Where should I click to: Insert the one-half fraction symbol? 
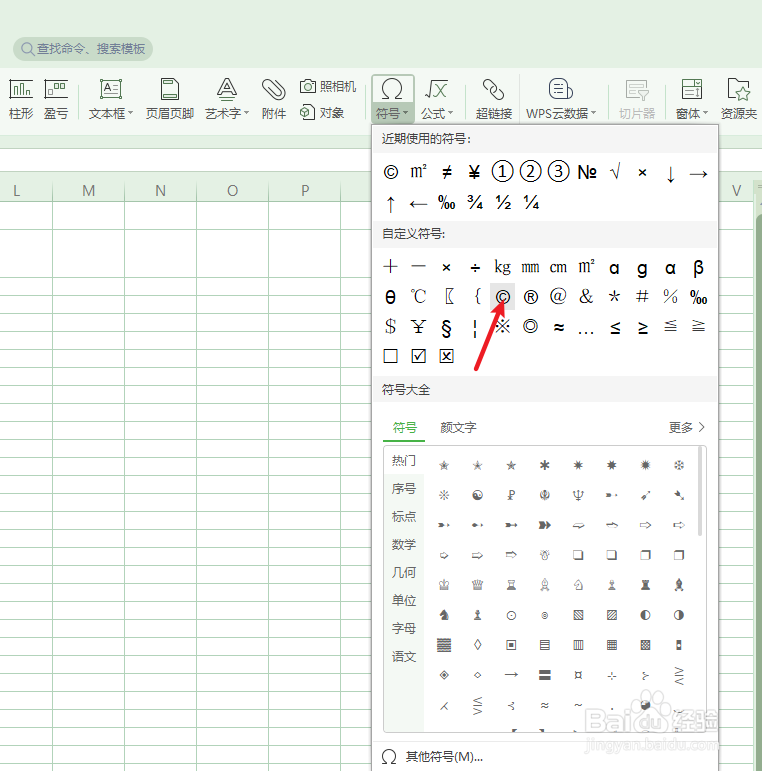click(x=503, y=202)
